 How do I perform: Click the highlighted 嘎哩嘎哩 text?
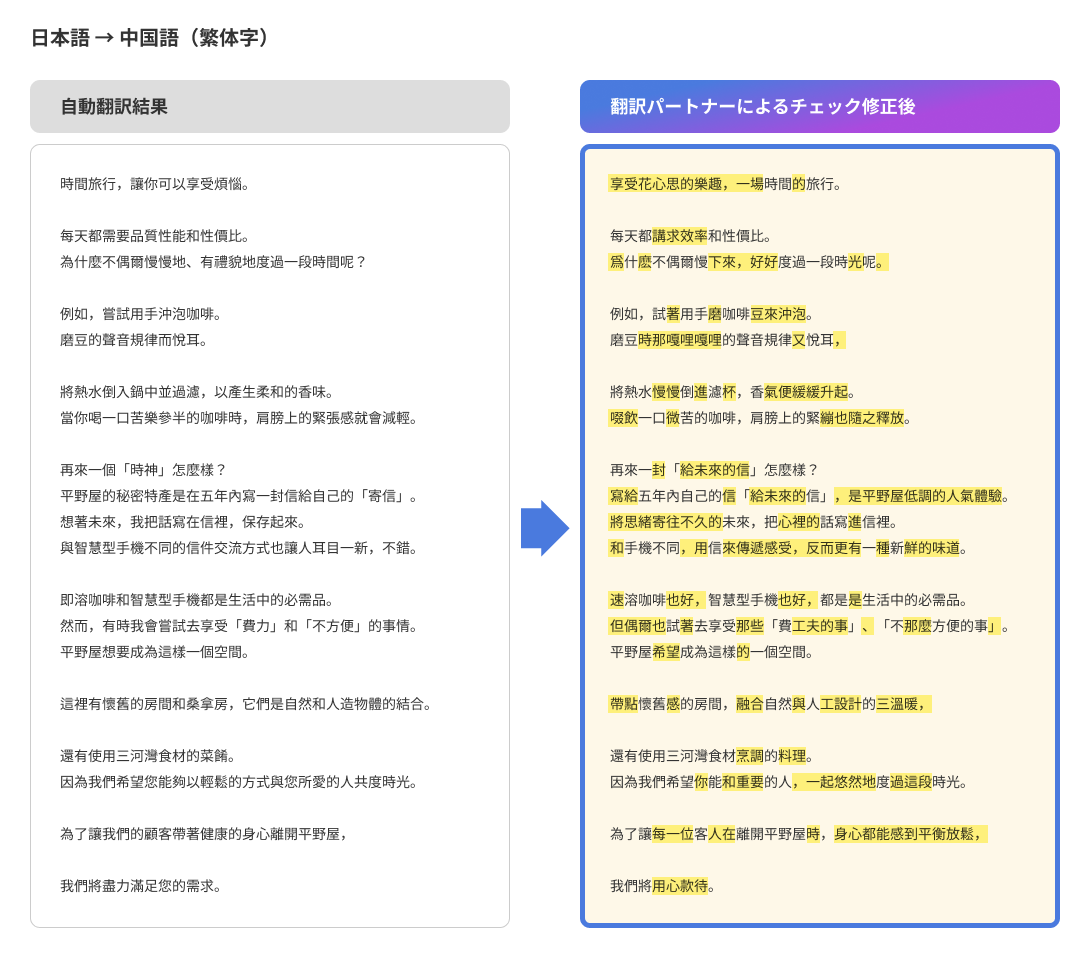coord(693,340)
